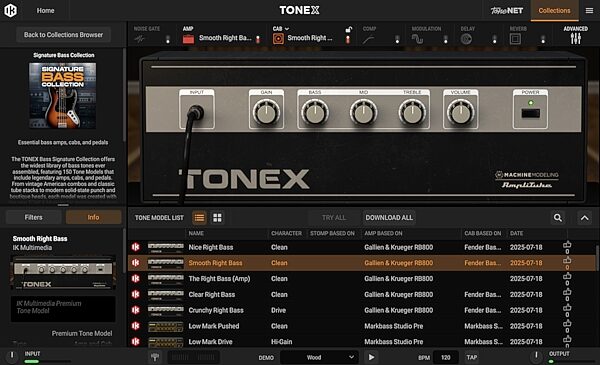Open the tuner icon in bottom bar

[155, 357]
